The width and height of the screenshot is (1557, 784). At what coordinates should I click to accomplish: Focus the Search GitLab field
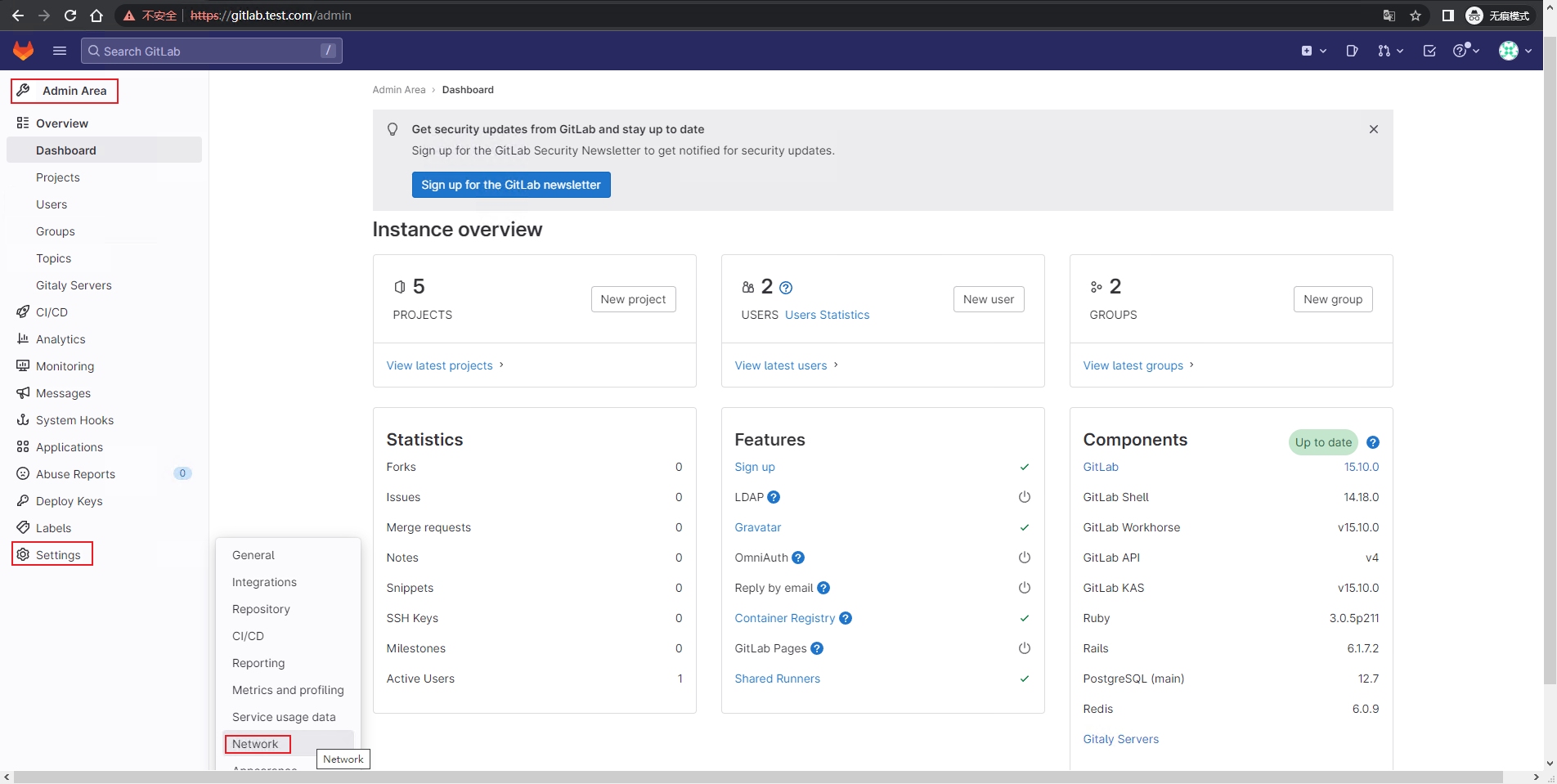click(212, 51)
